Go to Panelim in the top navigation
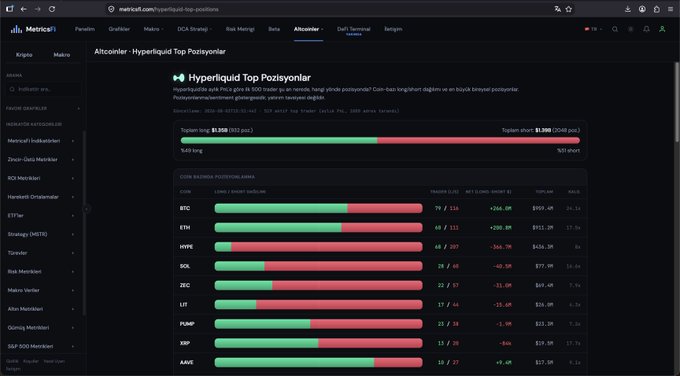This screenshot has height=376, width=680. pos(85,29)
